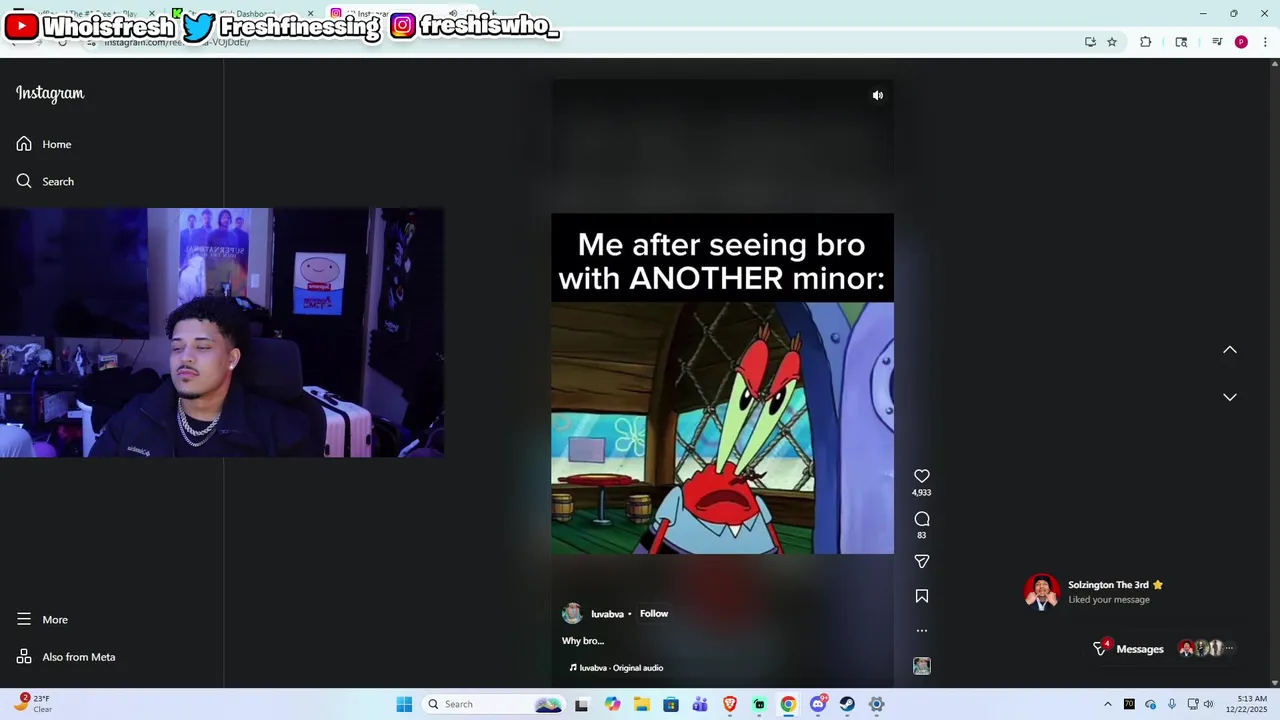
Task: Open the green Kick app on taskbar
Action: pos(759,704)
